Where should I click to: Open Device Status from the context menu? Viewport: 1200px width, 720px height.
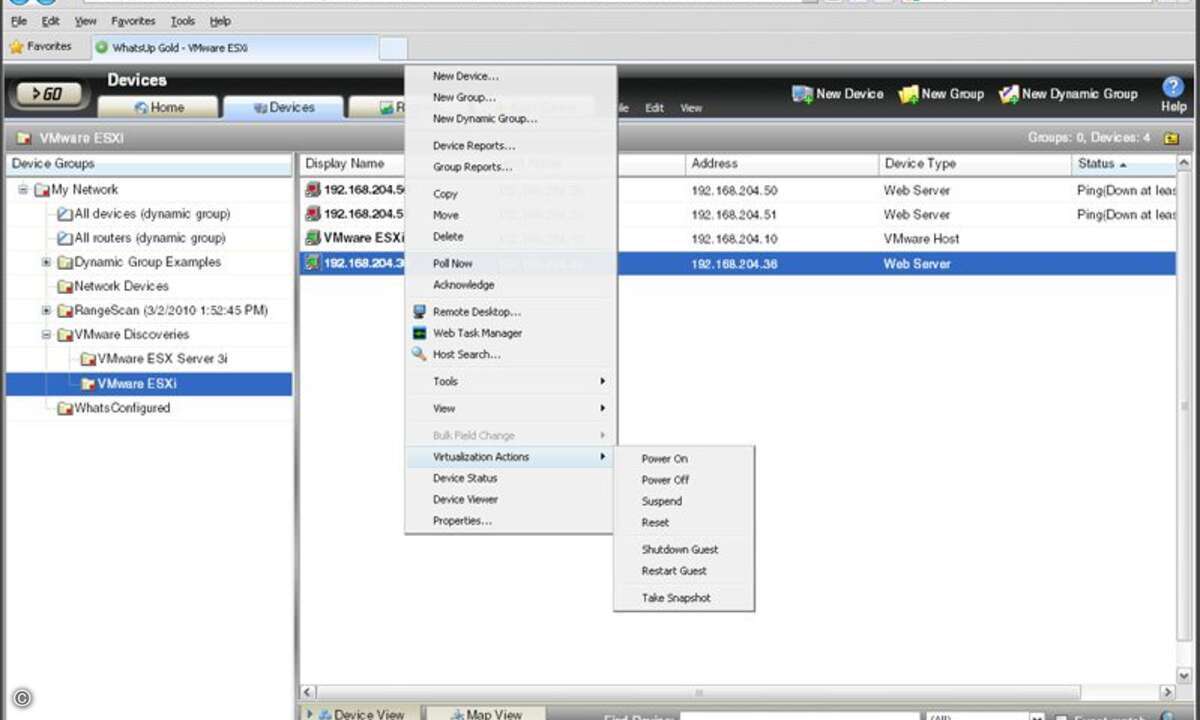pyautogui.click(x=465, y=478)
